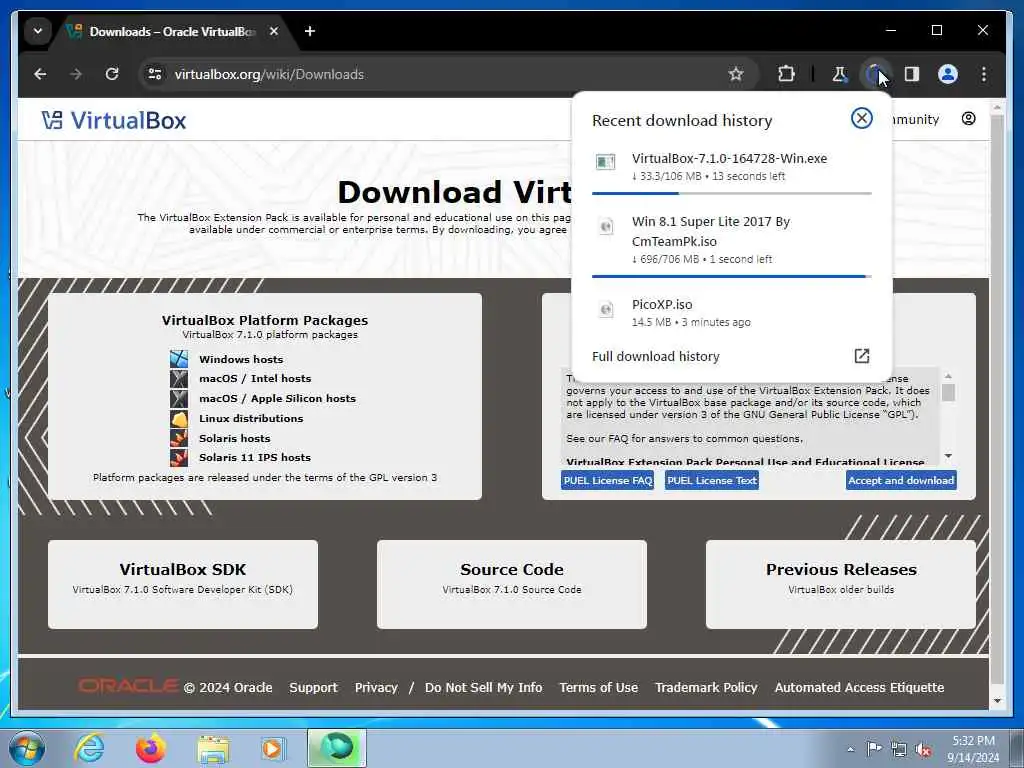Open Solaris 11 IPS hosts link
Image resolution: width=1024 pixels, height=768 pixels.
click(x=255, y=458)
